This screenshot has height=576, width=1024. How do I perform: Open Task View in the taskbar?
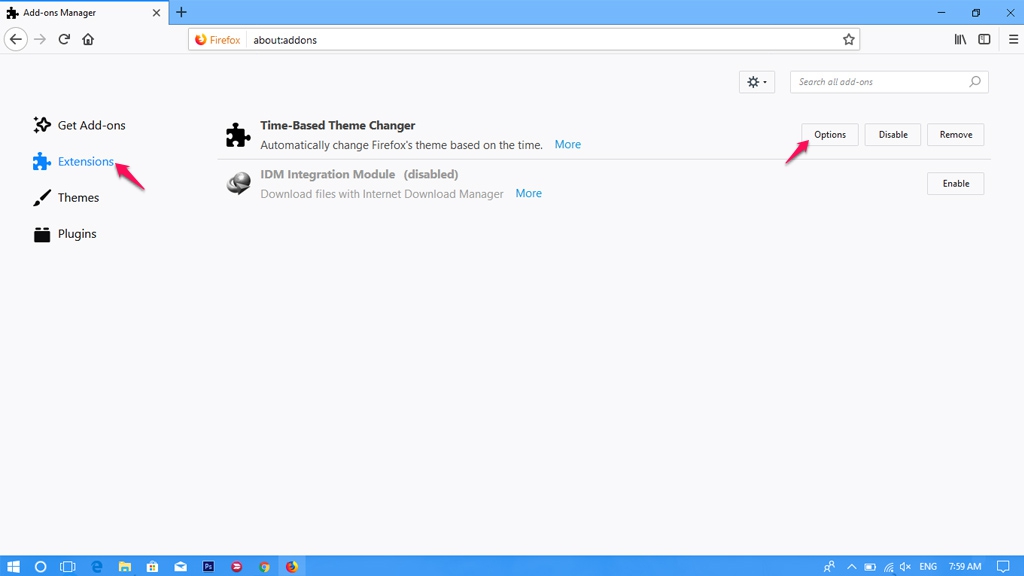click(x=67, y=566)
